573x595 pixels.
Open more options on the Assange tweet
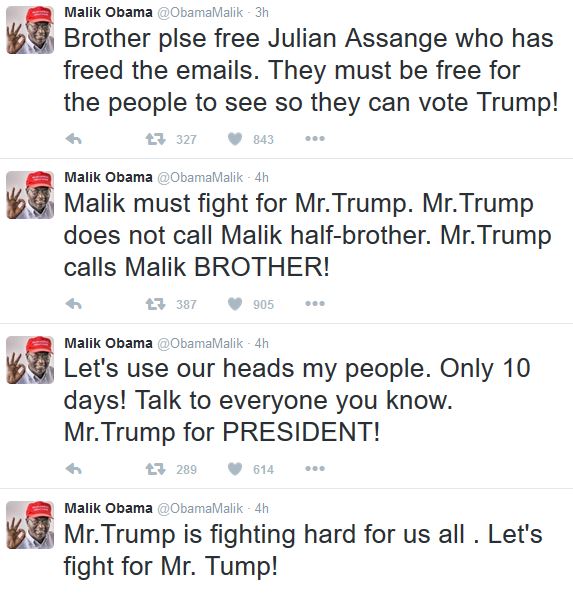tap(315, 139)
